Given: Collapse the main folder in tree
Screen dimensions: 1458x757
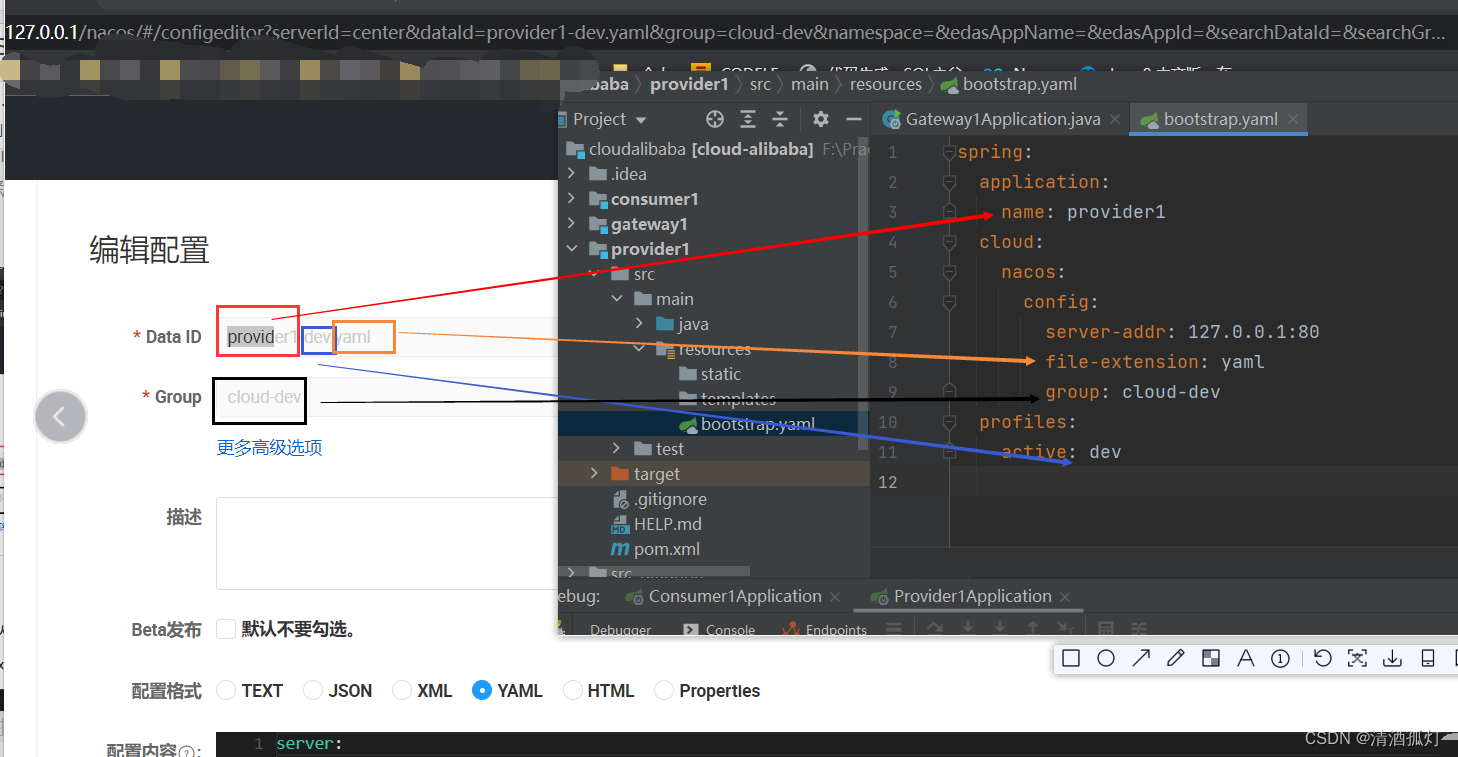Looking at the screenshot, I should [617, 299].
